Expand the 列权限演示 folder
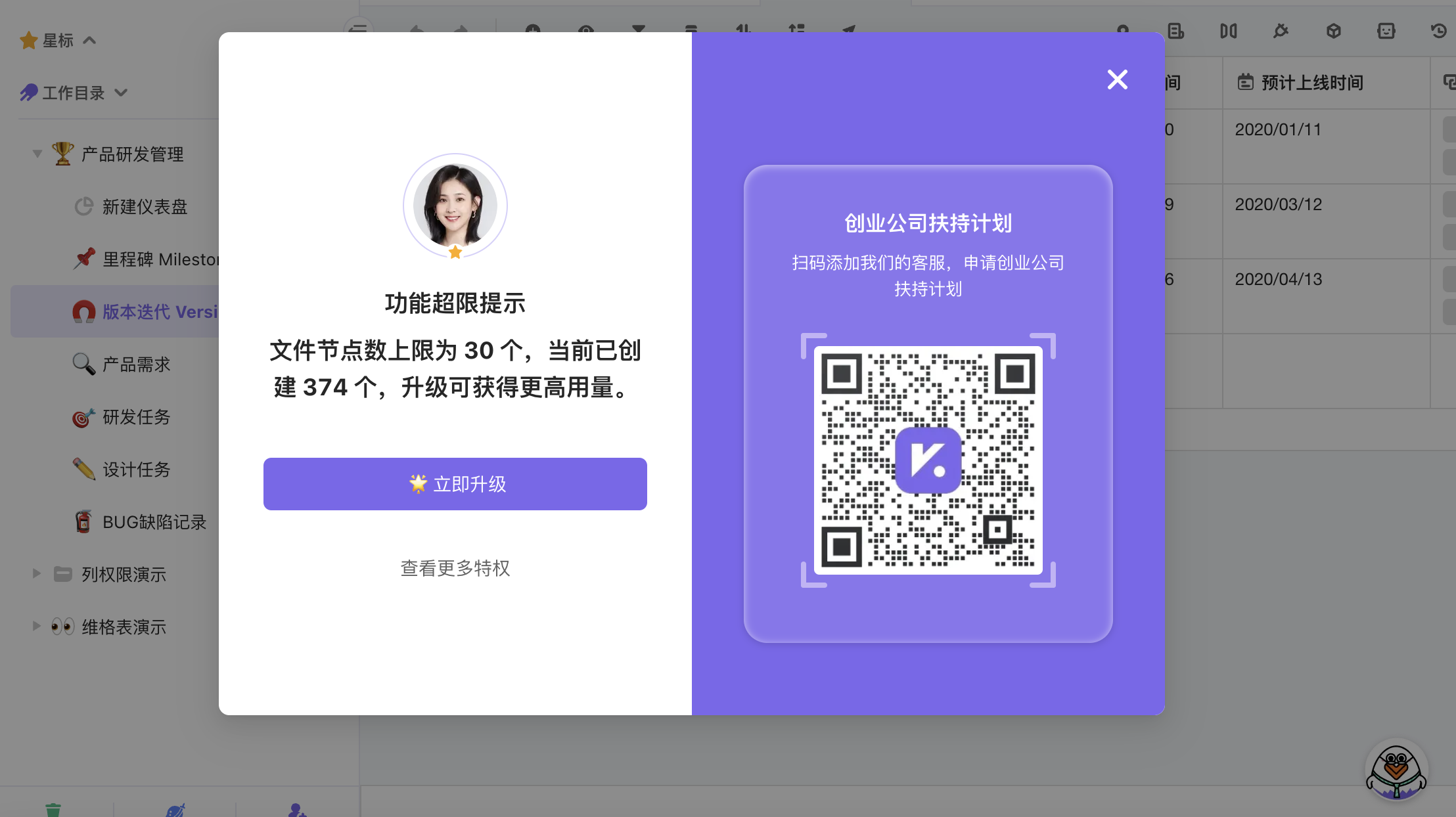The width and height of the screenshot is (1456, 817). [37, 573]
